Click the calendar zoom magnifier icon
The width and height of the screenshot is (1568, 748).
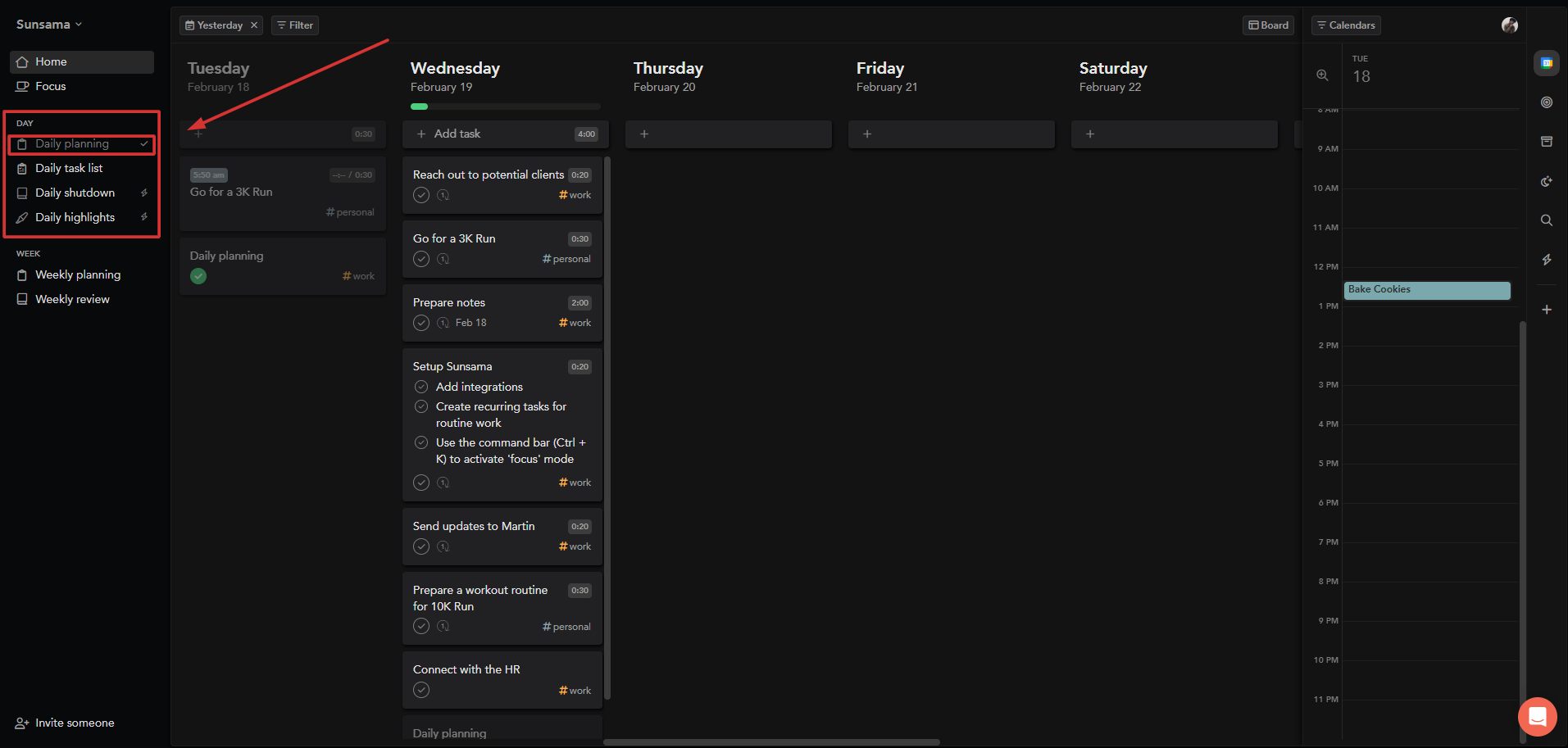pyautogui.click(x=1322, y=75)
